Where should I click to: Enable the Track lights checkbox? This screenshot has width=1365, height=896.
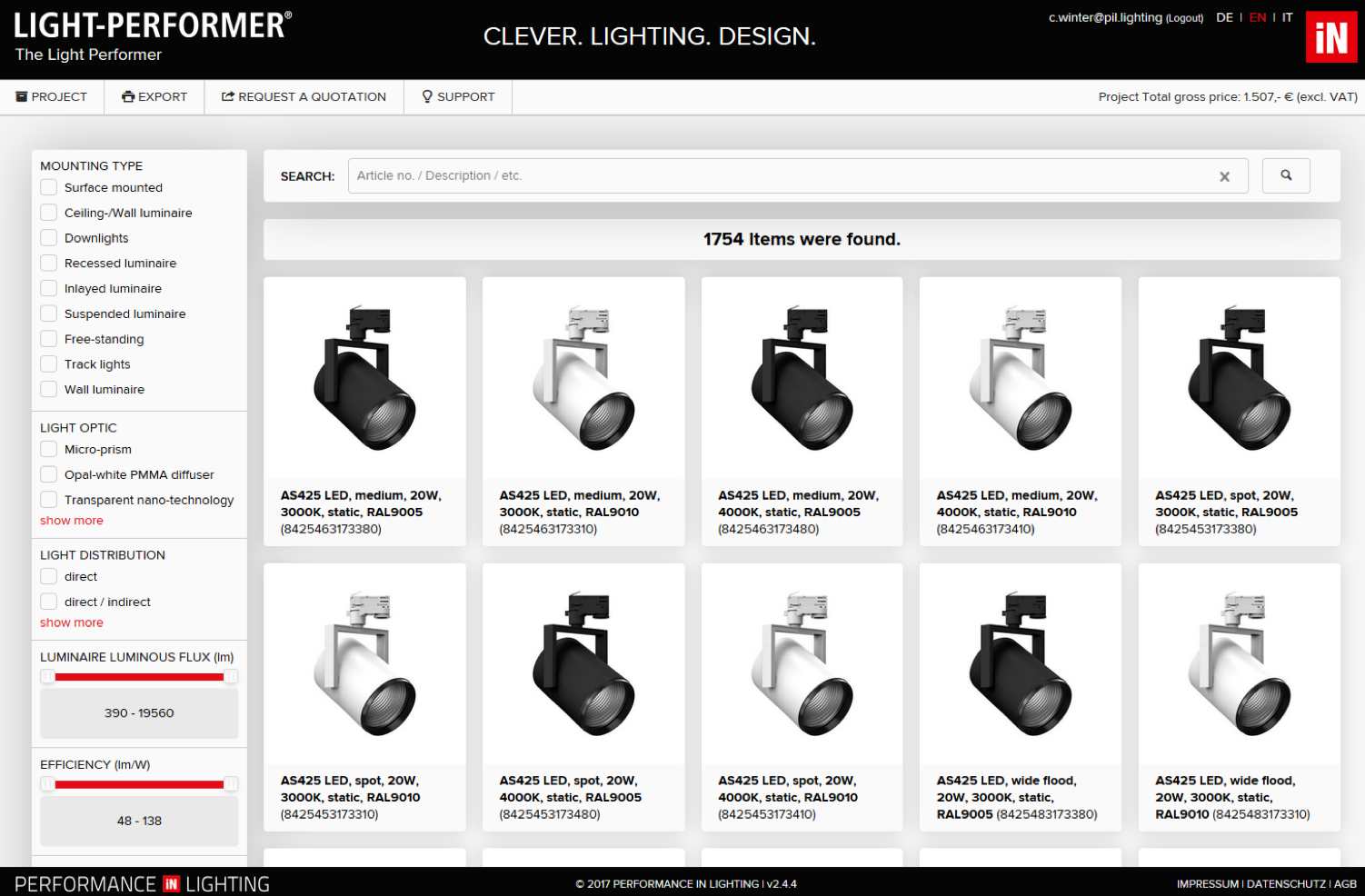tap(49, 364)
